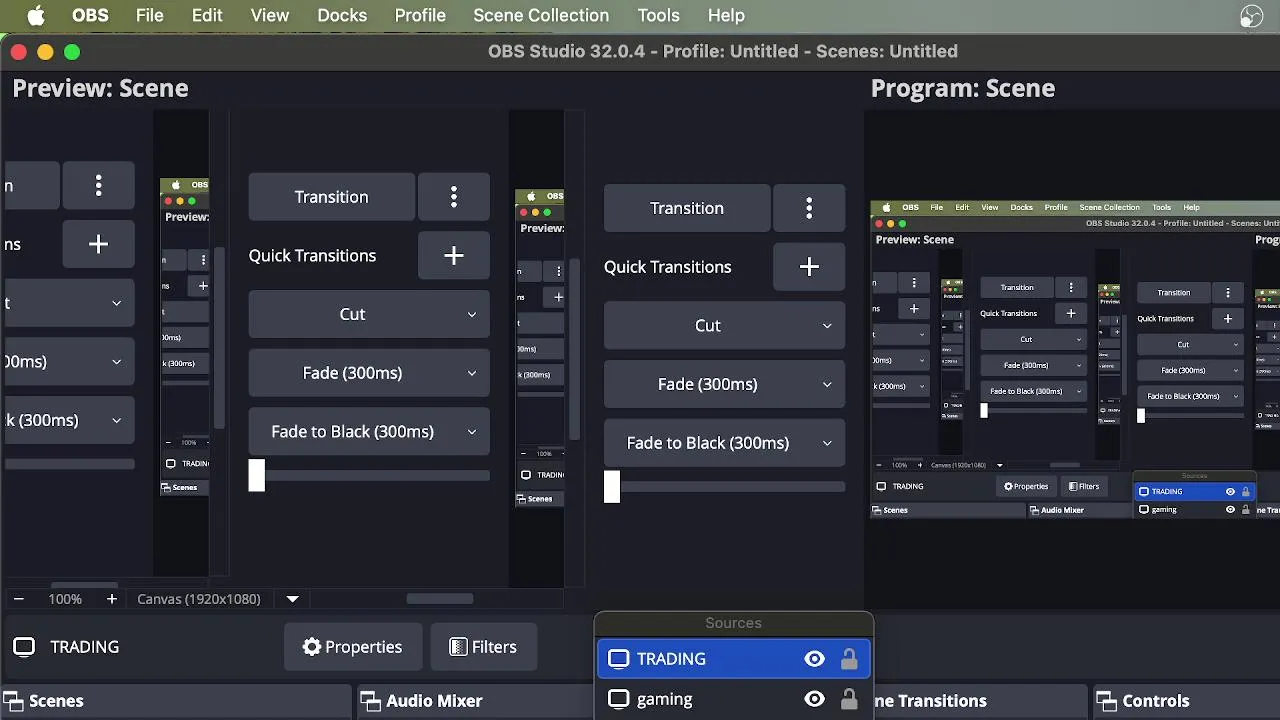
Task: Click the monitor icon on the TRADING source row
Action: pyautogui.click(x=619, y=659)
